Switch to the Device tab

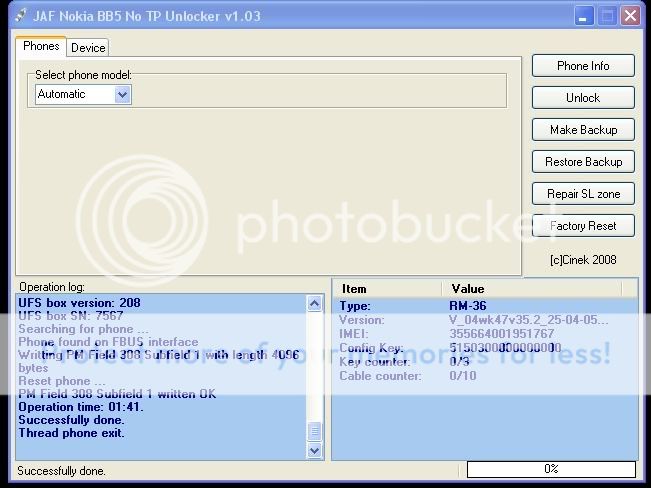88,47
